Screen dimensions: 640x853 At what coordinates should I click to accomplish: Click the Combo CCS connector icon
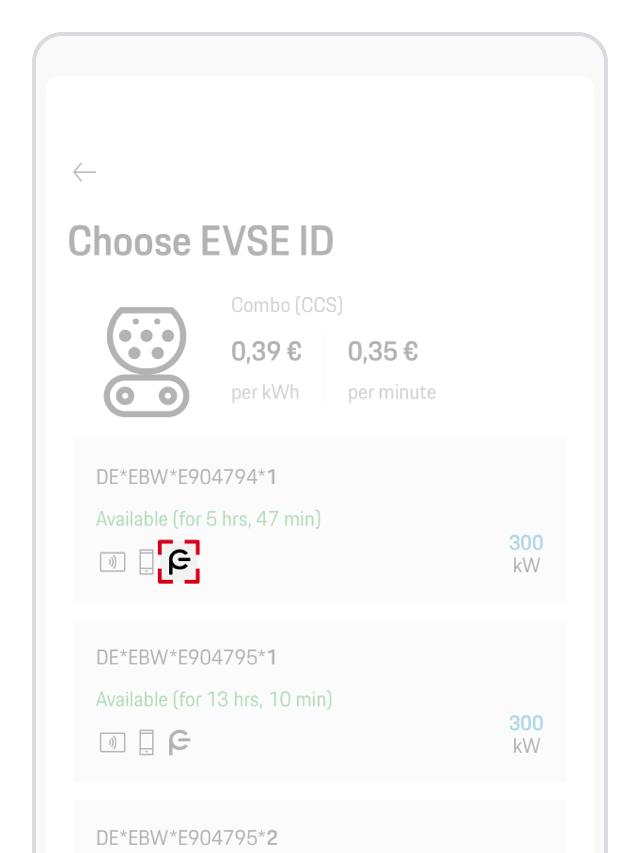(x=147, y=361)
